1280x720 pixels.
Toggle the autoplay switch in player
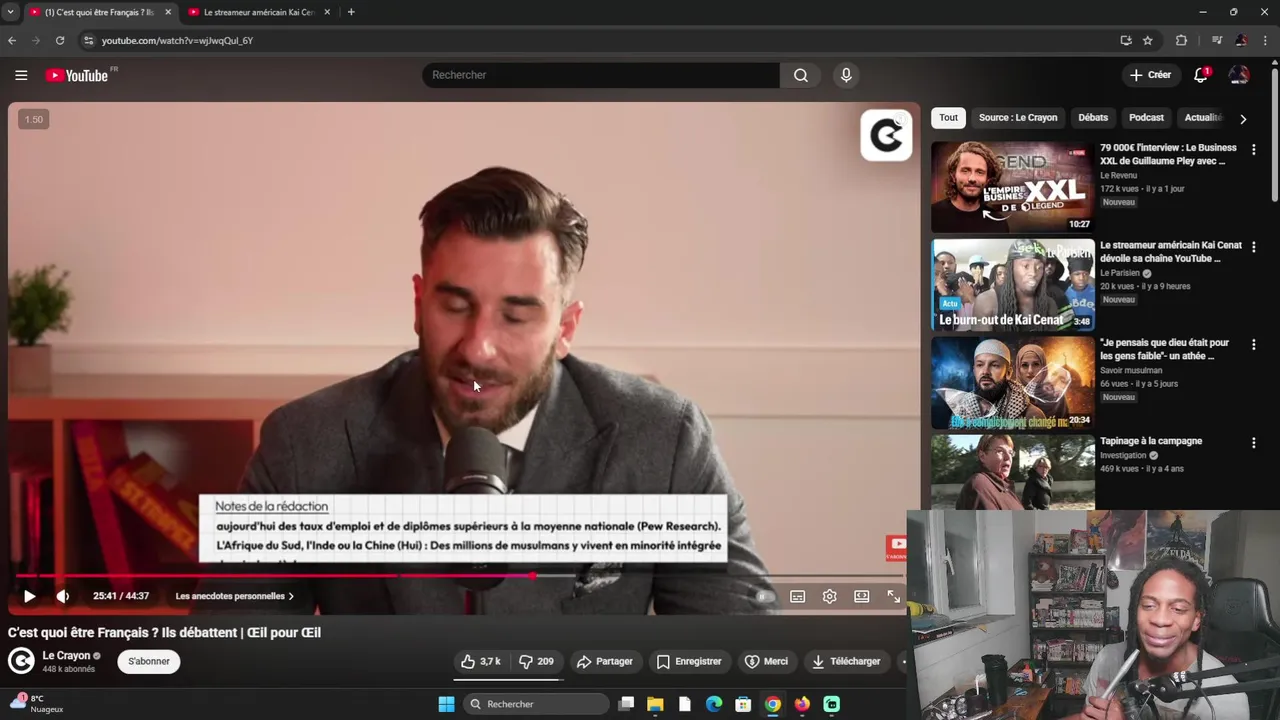(x=765, y=597)
